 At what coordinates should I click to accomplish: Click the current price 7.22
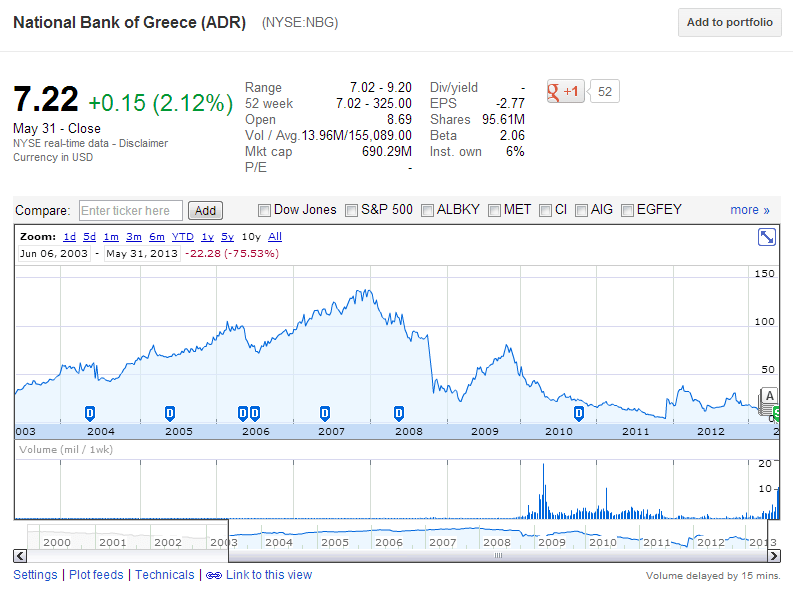click(46, 99)
